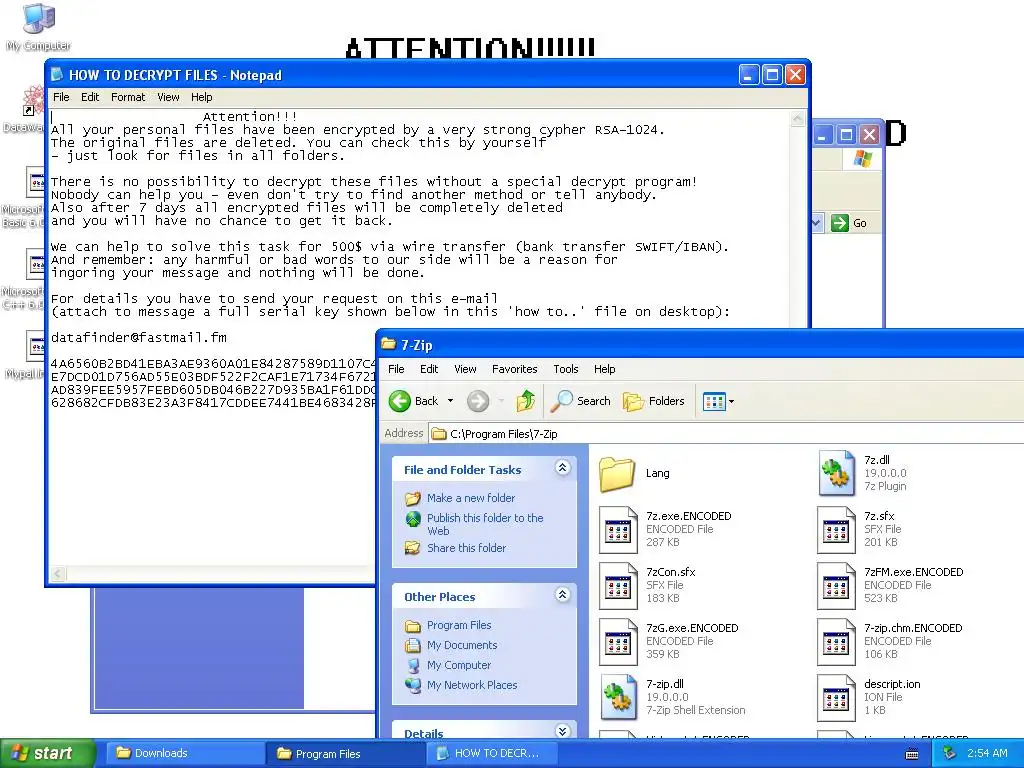The height and width of the screenshot is (768, 1024).
Task: Open Notepad's Edit menu
Action: [x=90, y=97]
